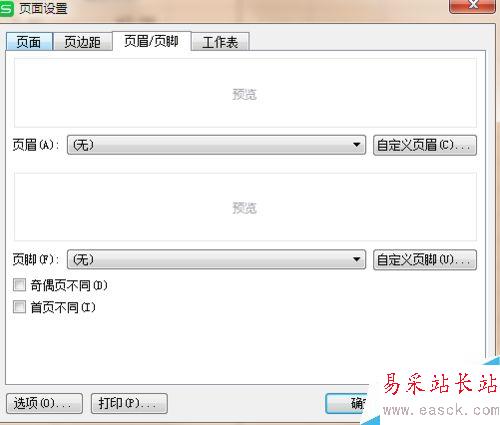Close the 页面设置 dialog window
Screen dimensions: 500x425
click(x=472, y=5)
